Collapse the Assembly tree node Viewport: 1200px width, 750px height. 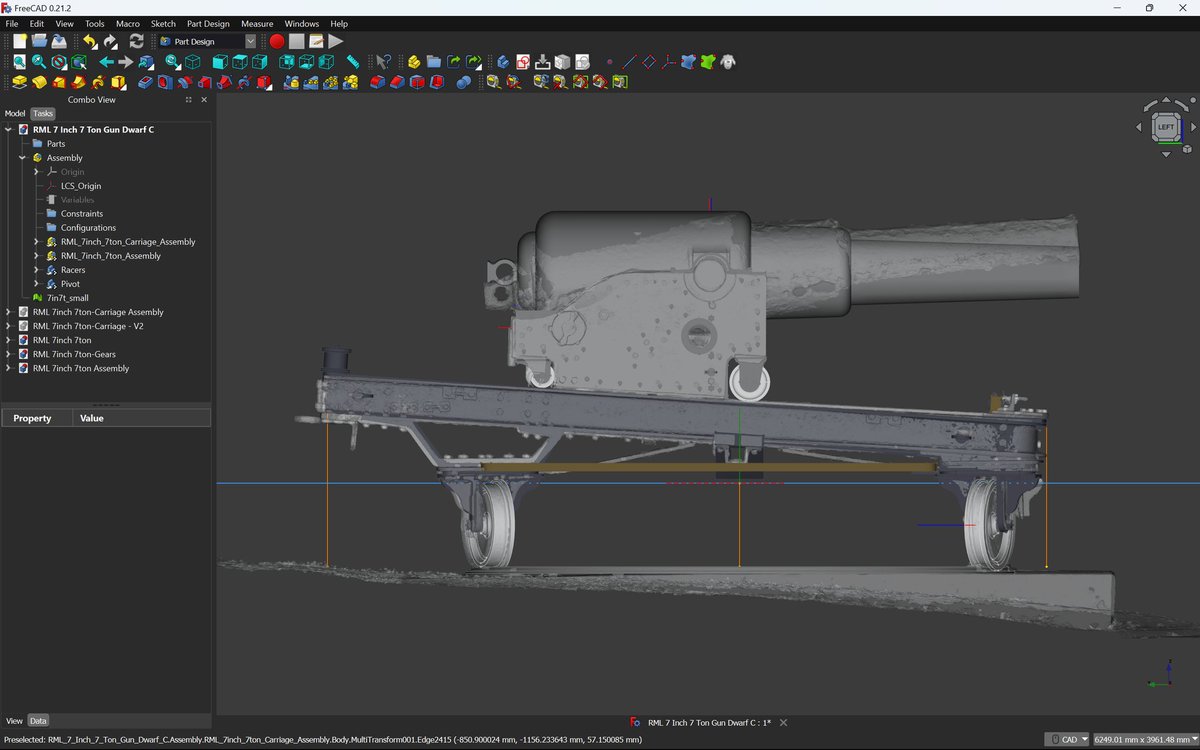pyautogui.click(x=21, y=158)
